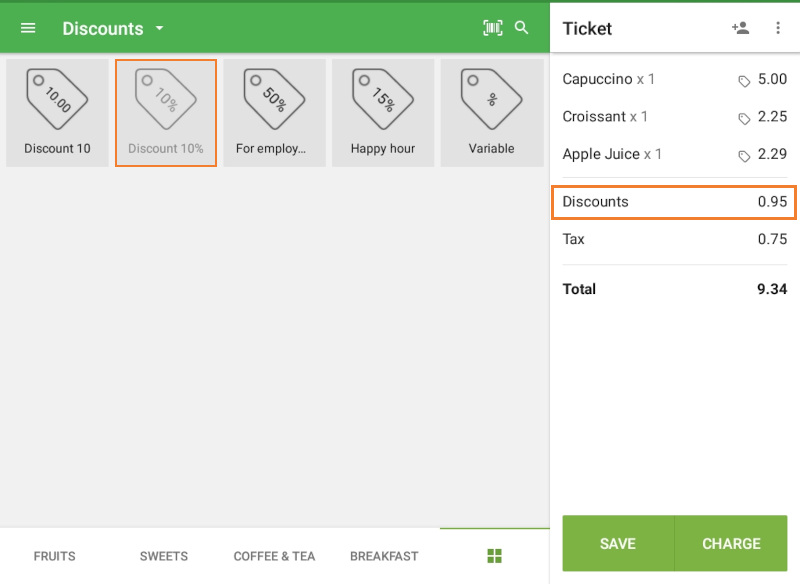This screenshot has width=800, height=584.
Task: Select the Discount 10% tile
Action: pyautogui.click(x=166, y=110)
